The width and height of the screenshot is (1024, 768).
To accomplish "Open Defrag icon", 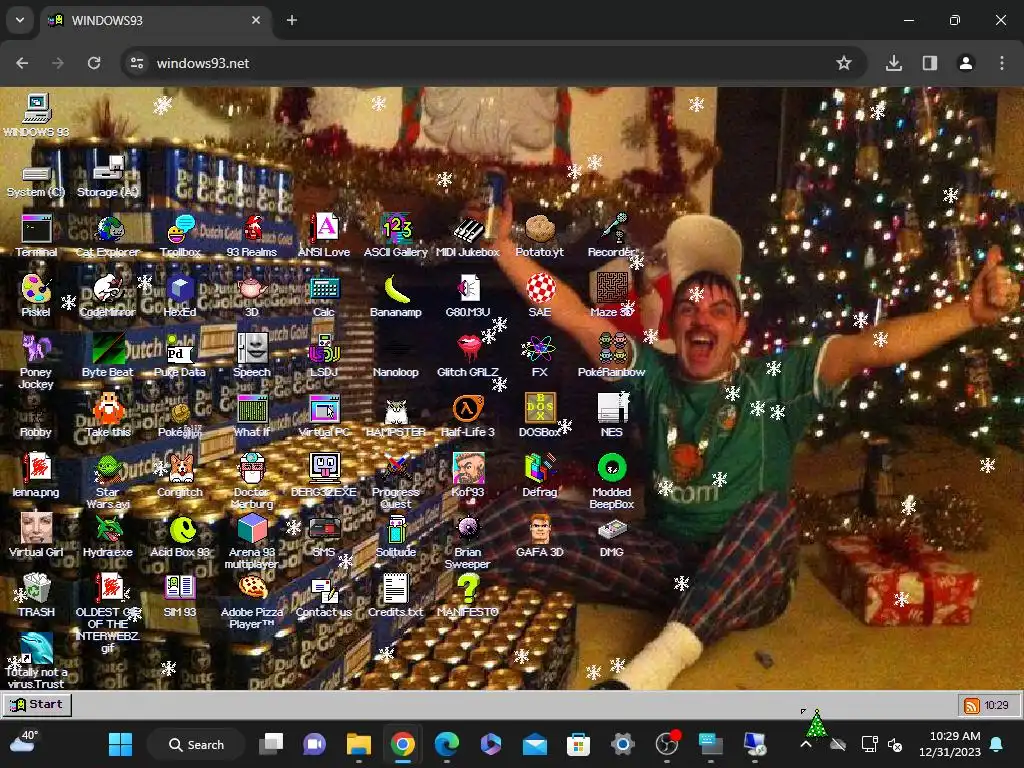I will tap(539, 476).
